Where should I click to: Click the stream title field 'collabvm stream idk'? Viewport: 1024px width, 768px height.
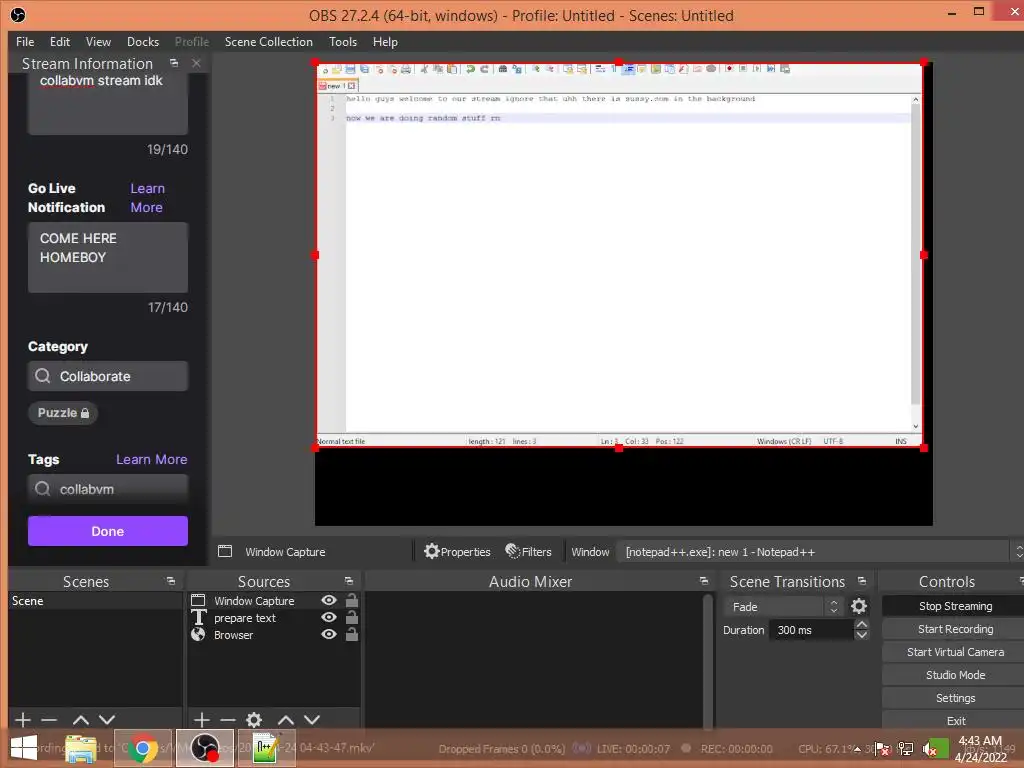108,103
